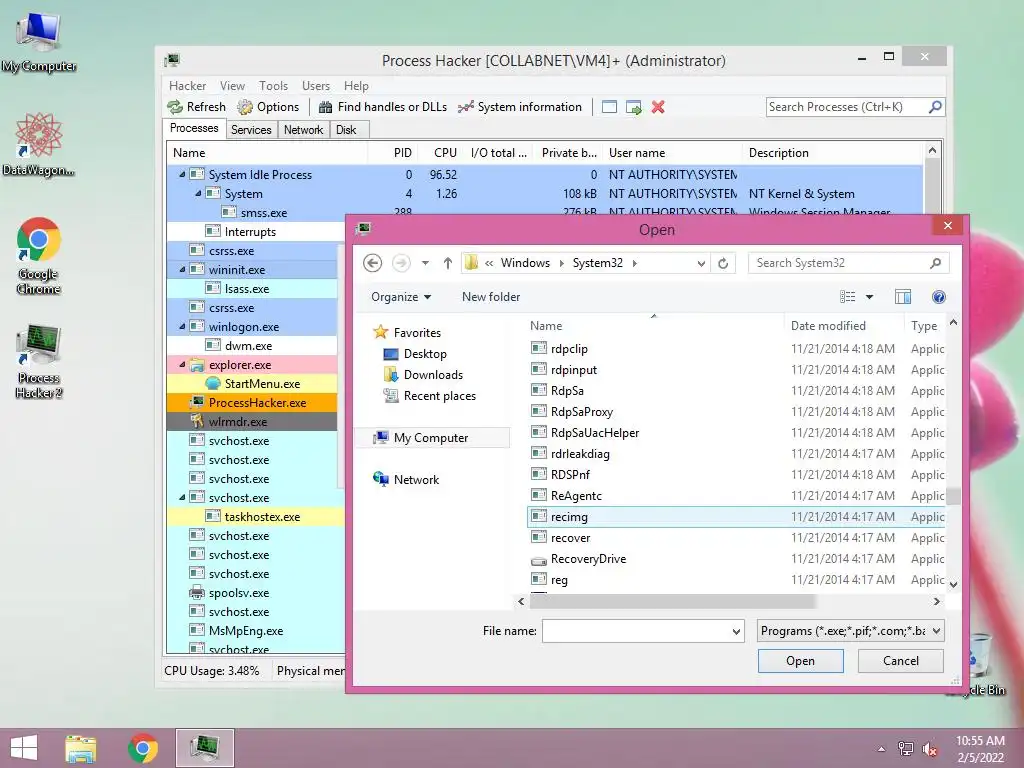The height and width of the screenshot is (768, 1024).
Task: Click find window and thread icon
Action: click(633, 107)
